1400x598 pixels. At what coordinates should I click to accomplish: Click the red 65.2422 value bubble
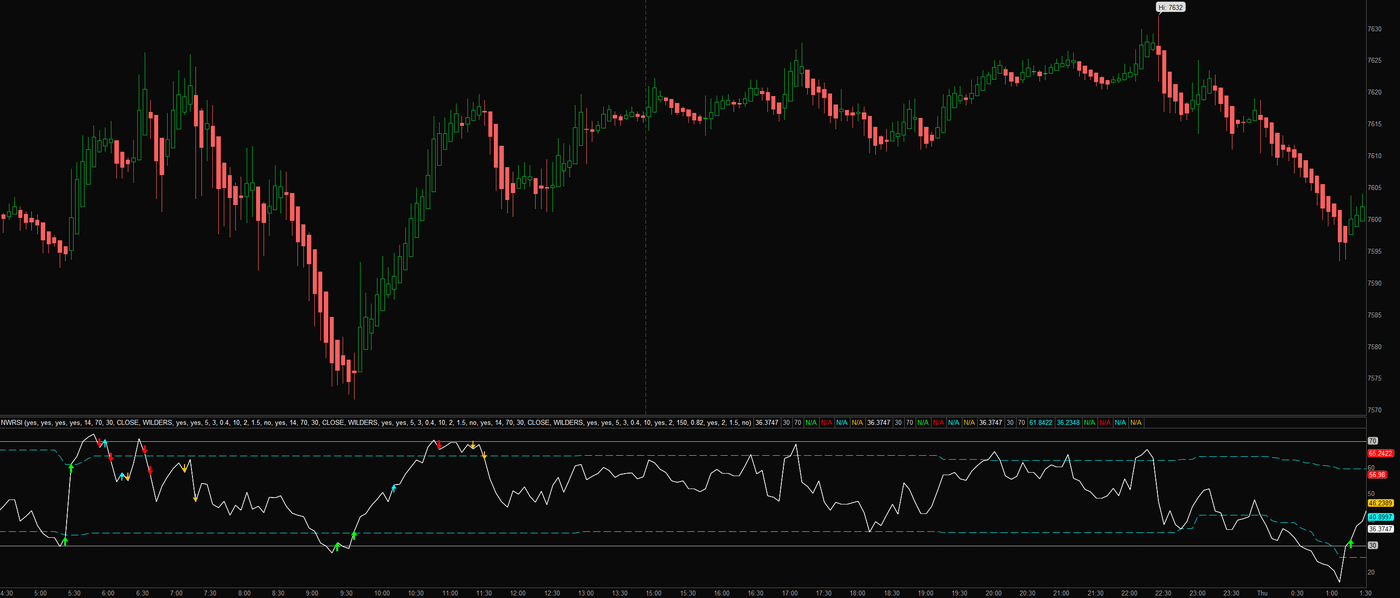pos(1380,454)
